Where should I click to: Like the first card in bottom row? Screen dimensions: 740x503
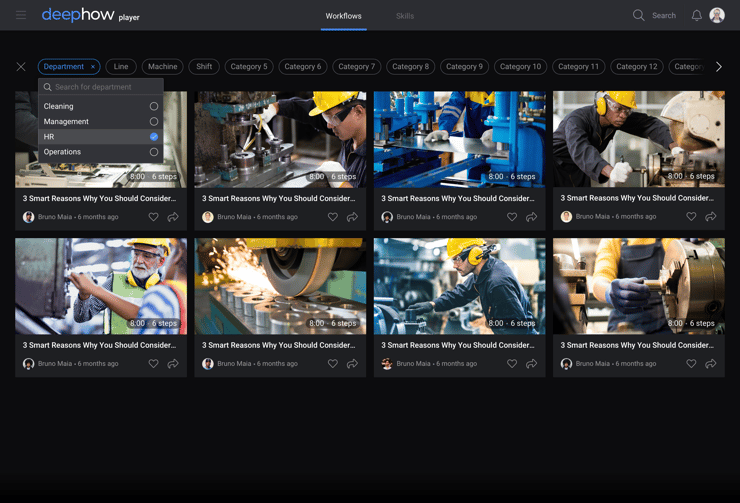[x=153, y=364]
